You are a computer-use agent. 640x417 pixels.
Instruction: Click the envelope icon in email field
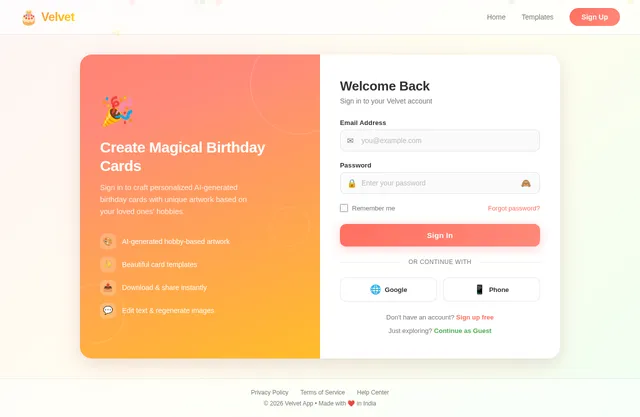click(350, 141)
